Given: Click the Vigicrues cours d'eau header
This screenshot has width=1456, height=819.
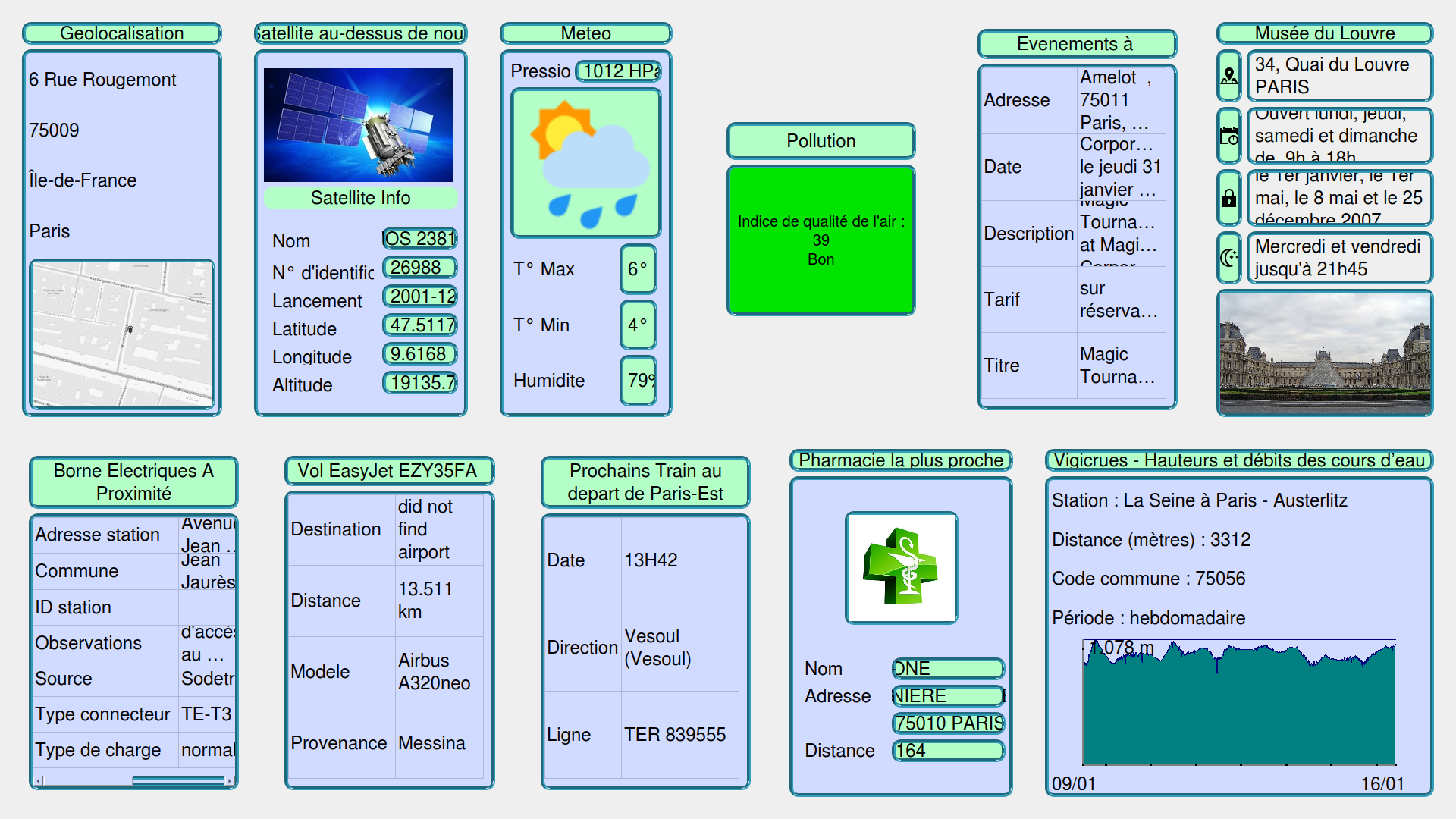Looking at the screenshot, I should pyautogui.click(x=1239, y=460).
